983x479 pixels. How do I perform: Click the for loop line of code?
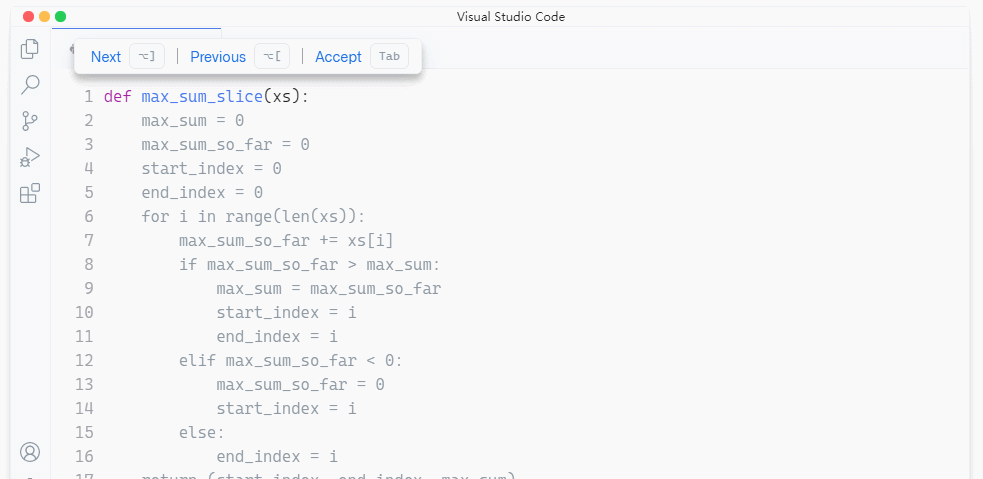point(254,217)
